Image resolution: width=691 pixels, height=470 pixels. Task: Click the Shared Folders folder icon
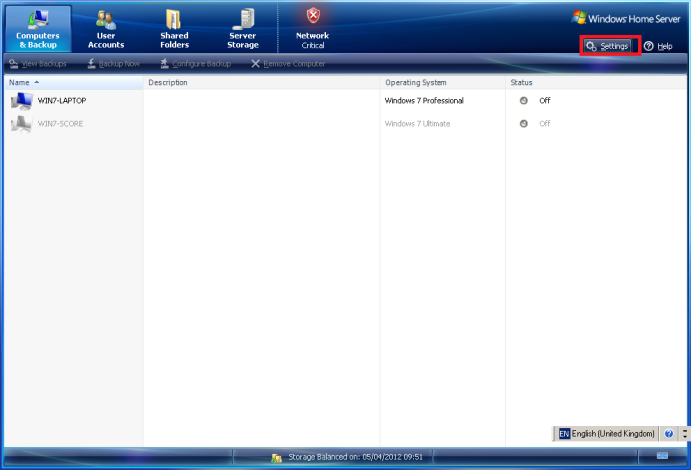pos(173,19)
